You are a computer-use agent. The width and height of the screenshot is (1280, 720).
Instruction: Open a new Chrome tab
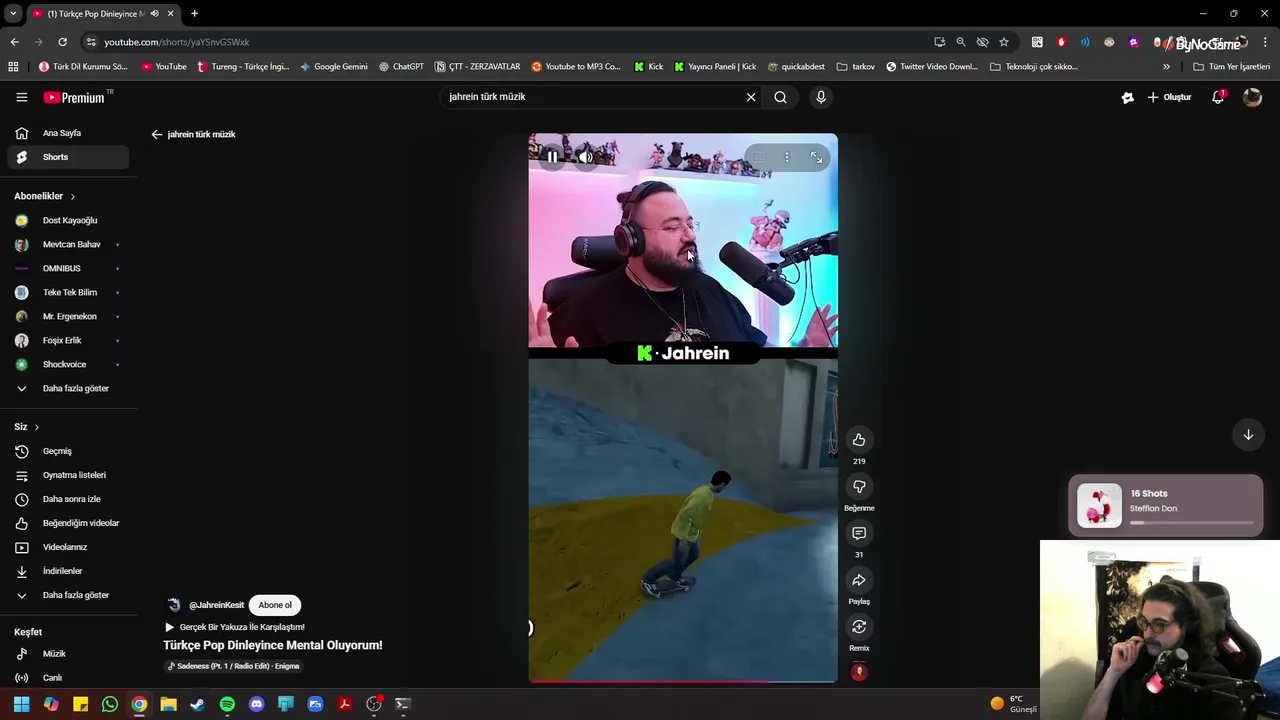[x=194, y=13]
